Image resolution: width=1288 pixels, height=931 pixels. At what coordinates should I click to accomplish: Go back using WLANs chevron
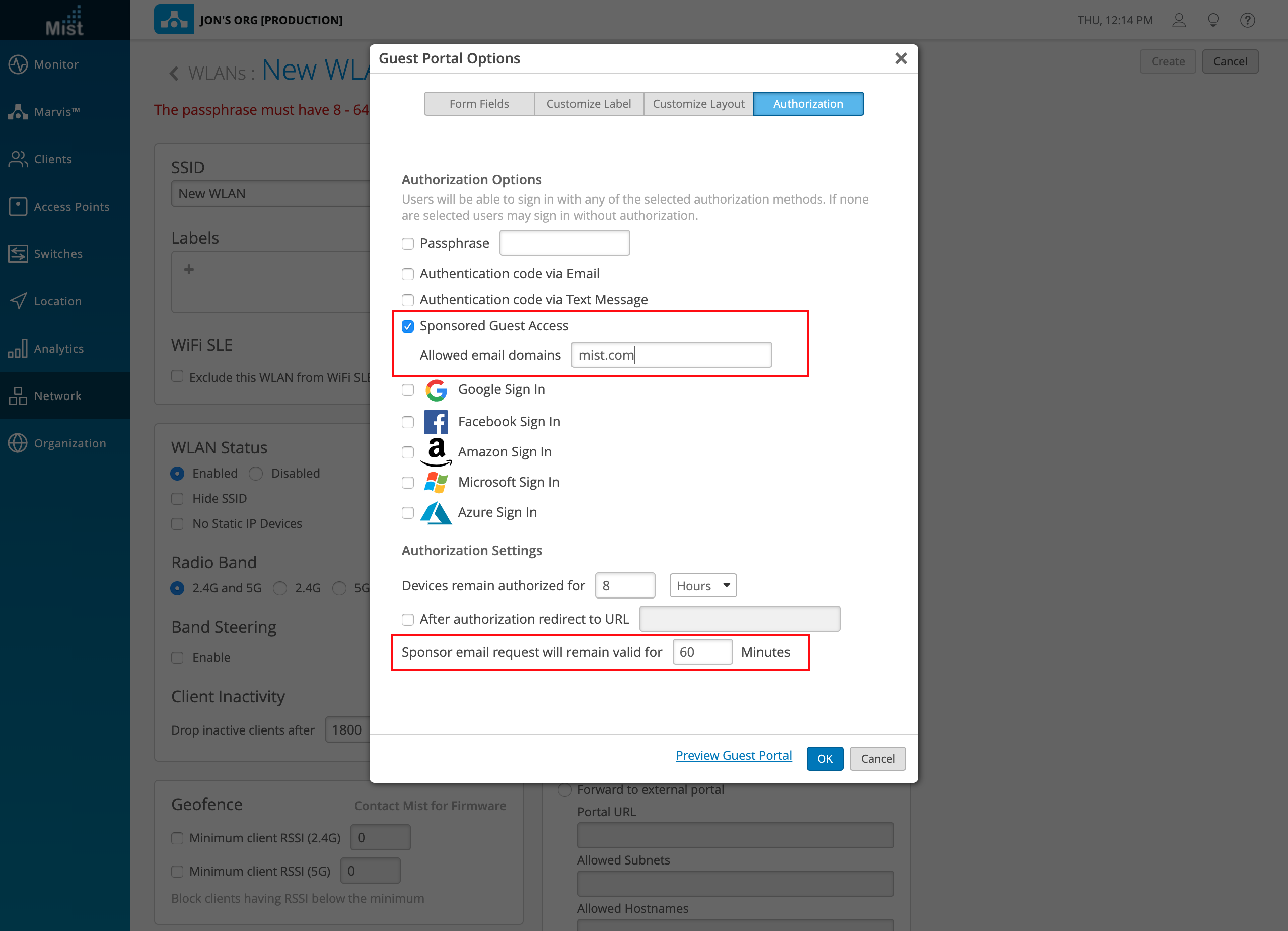pyautogui.click(x=174, y=74)
